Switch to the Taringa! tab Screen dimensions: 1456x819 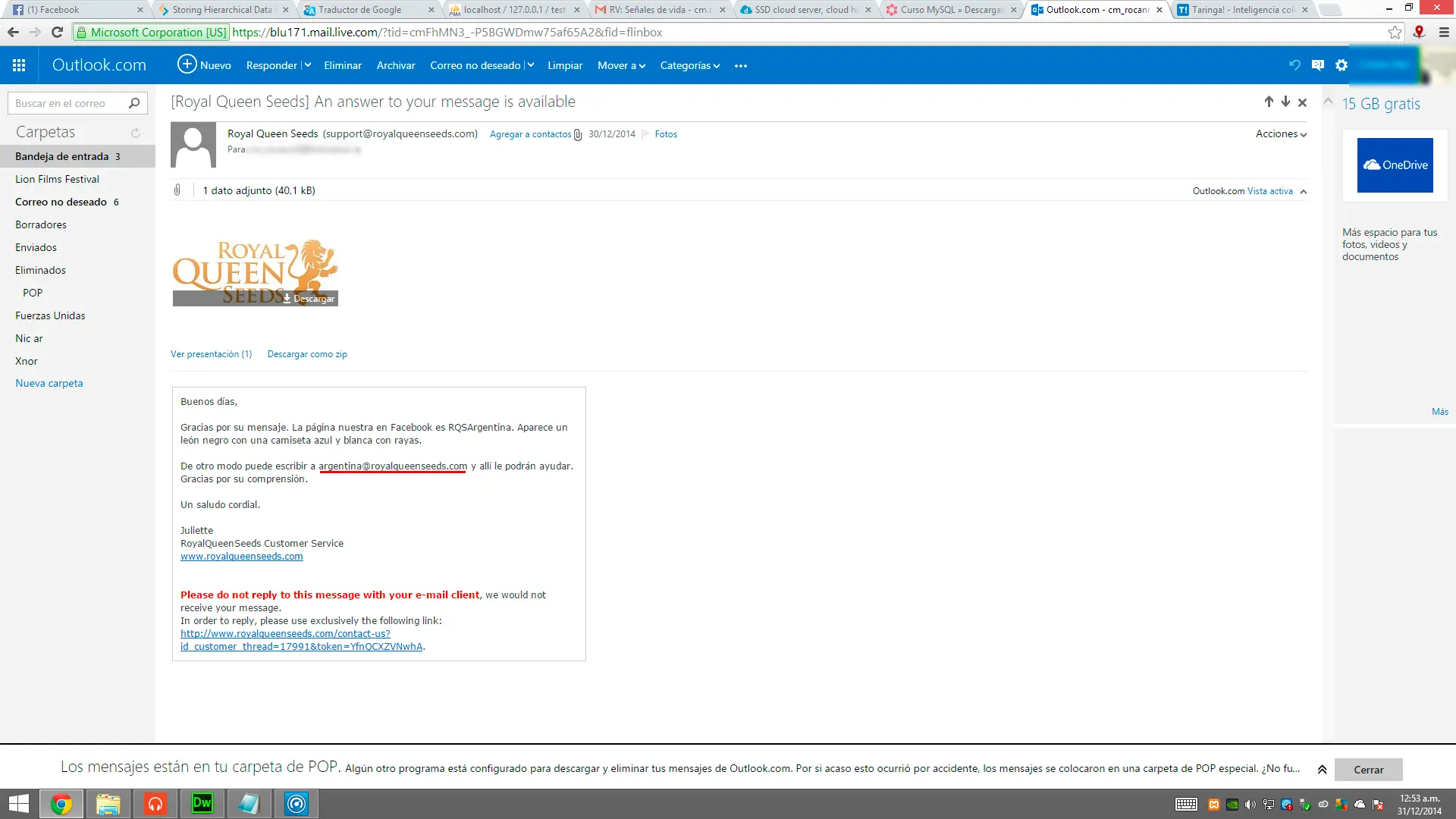(1242, 10)
